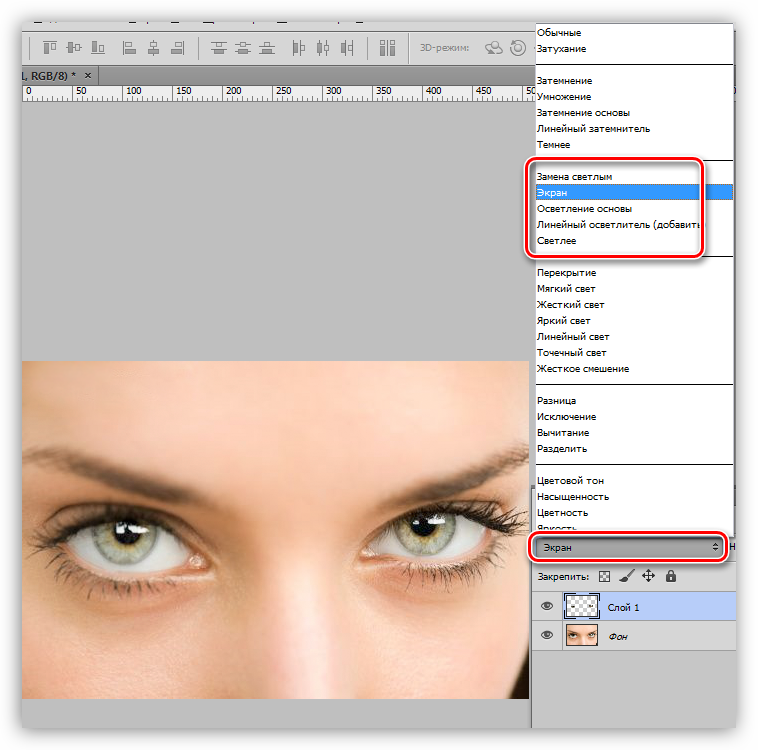The image size is (758, 750).
Task: Choose the Разница blend mode
Action: 556,400
